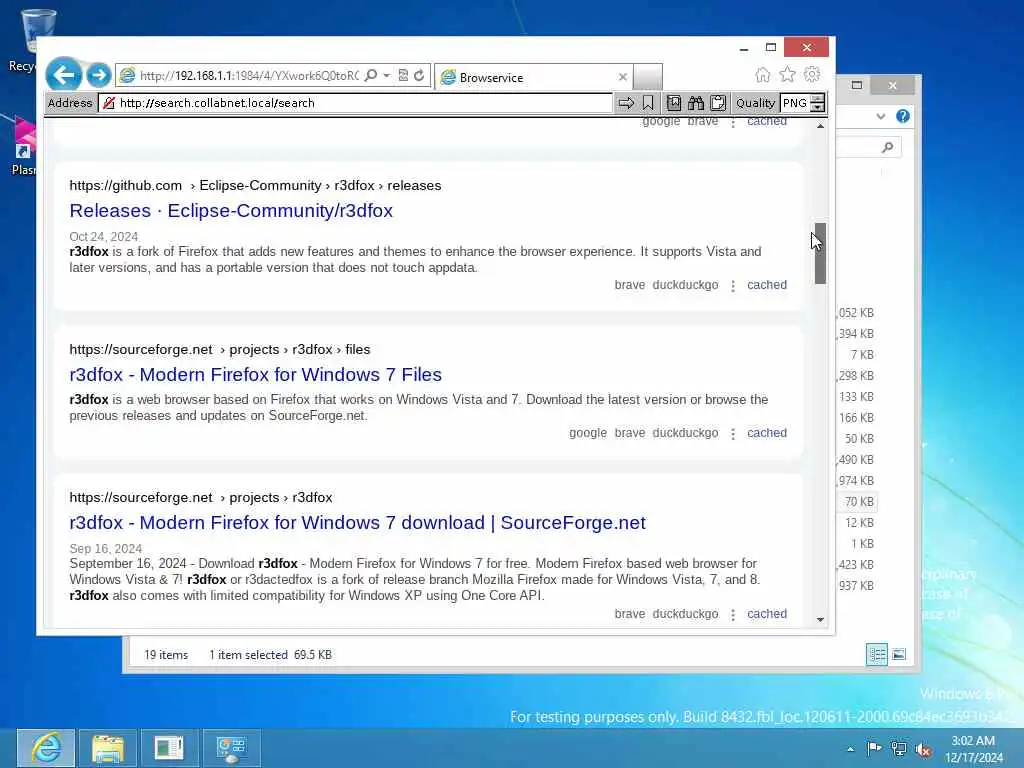Open the third taskbar app with green panel
The height and width of the screenshot is (768, 1024).
(x=168, y=748)
